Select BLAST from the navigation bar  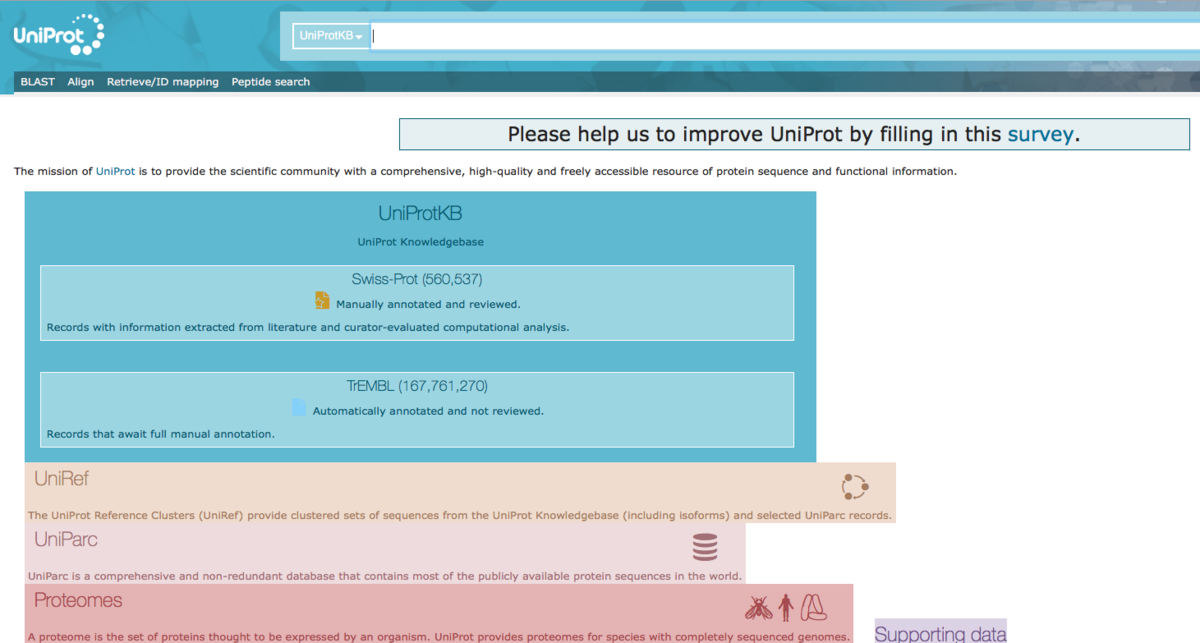click(x=37, y=81)
